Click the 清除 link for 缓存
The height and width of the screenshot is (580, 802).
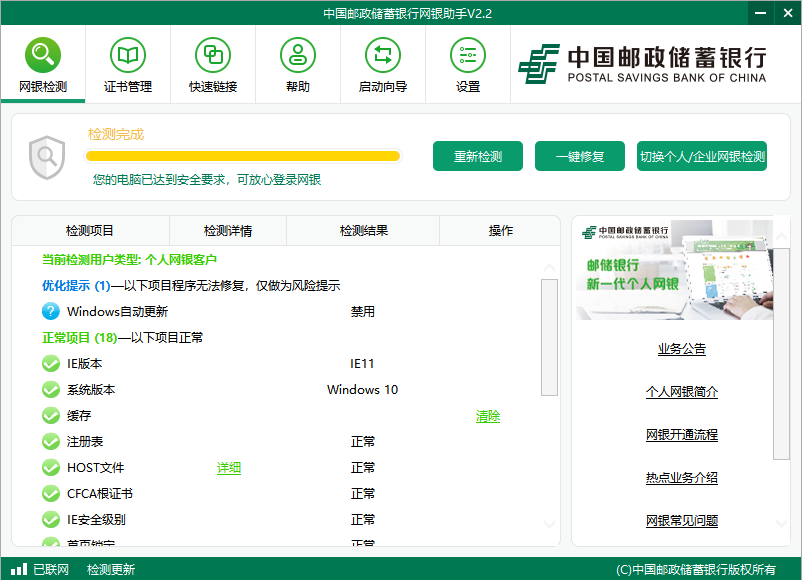[x=488, y=416]
